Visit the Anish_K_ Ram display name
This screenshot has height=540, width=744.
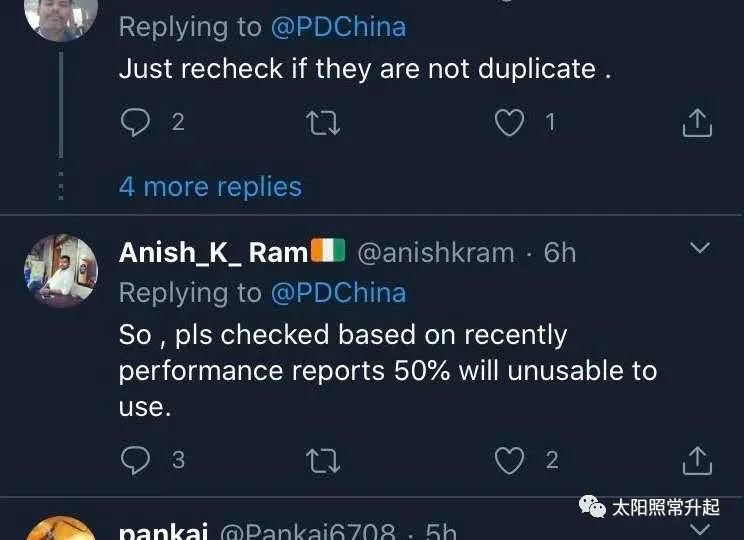[214, 253]
